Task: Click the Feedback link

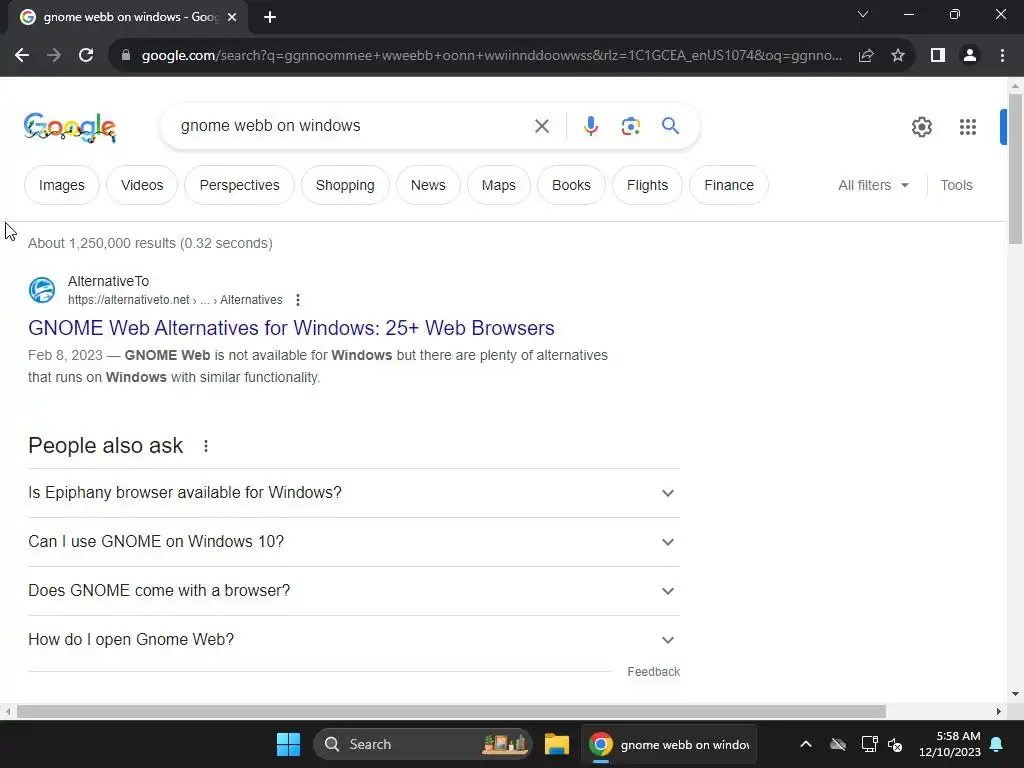Action: click(x=653, y=672)
